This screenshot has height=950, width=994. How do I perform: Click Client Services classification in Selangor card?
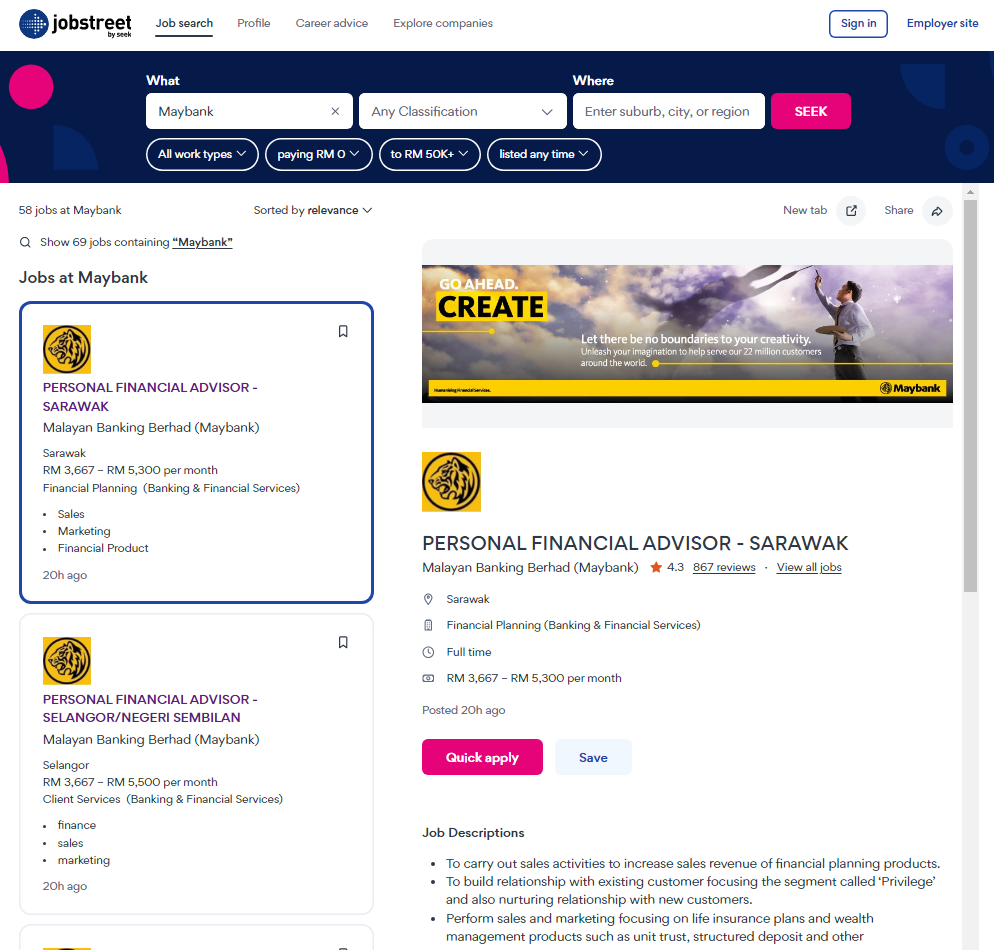(x=163, y=799)
